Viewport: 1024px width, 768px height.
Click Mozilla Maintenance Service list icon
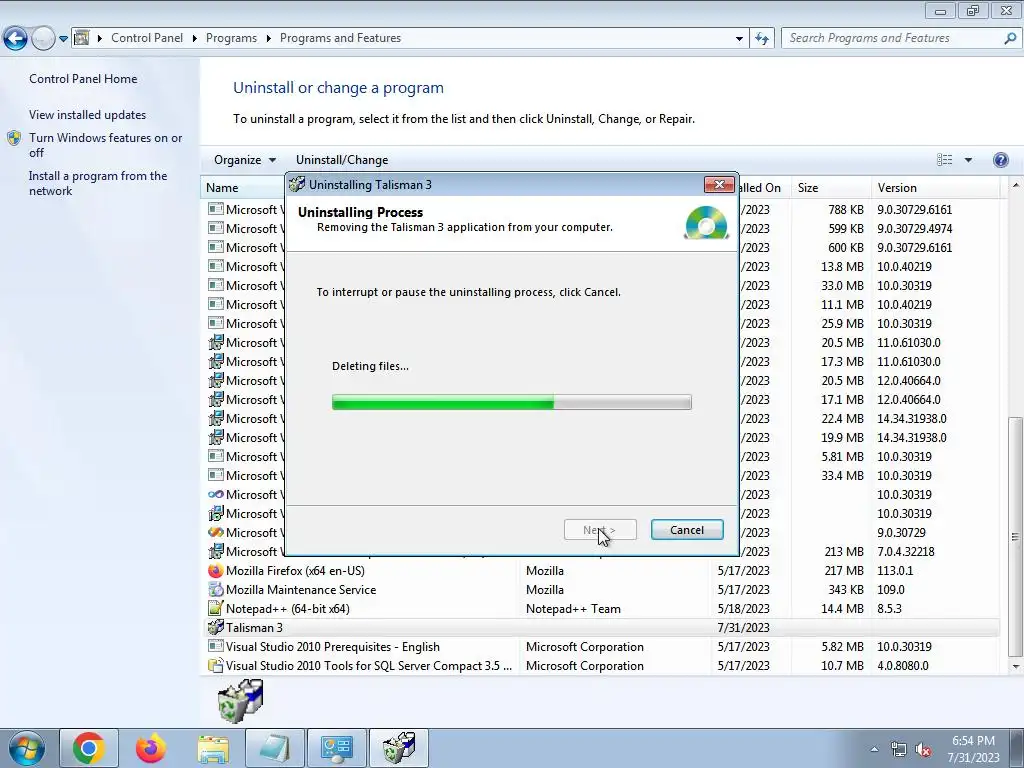pyautogui.click(x=216, y=590)
